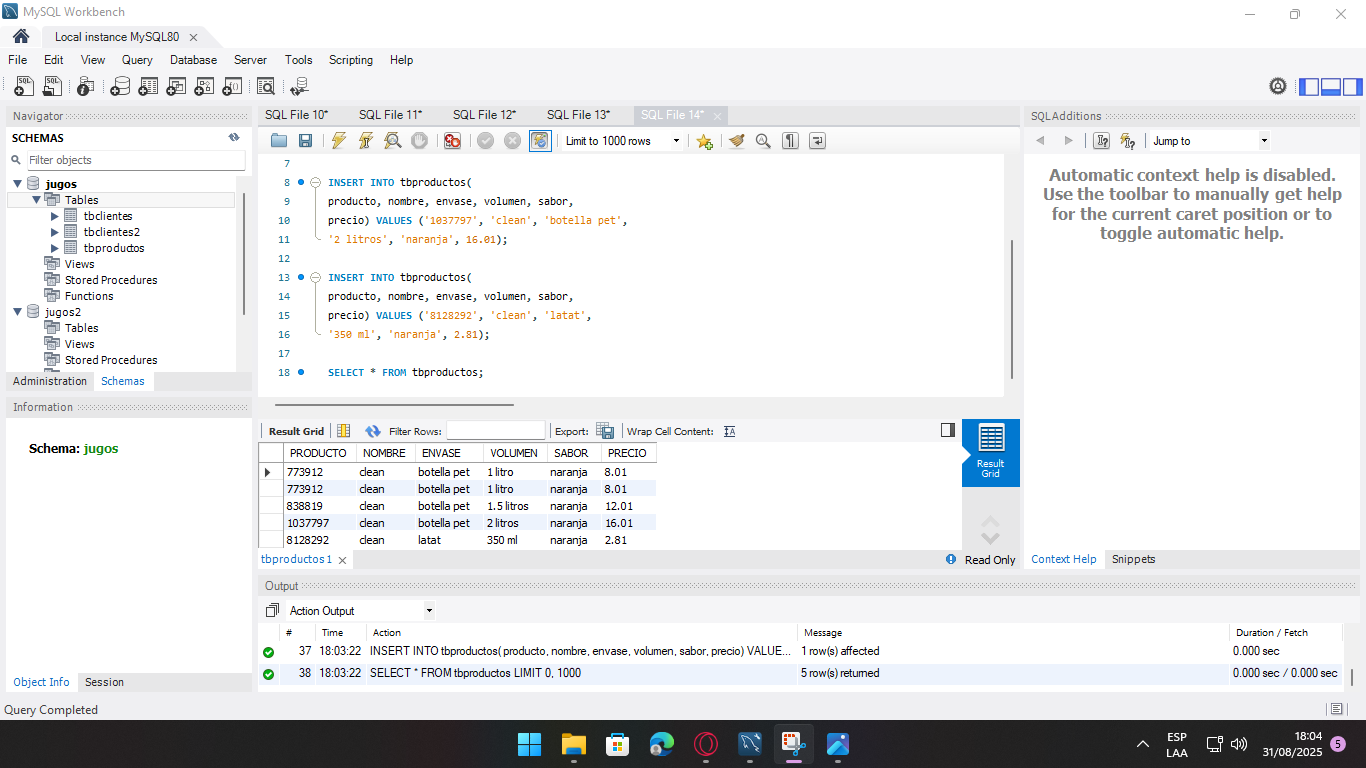Search table data icon in main toolbar
The image size is (1366, 768).
click(x=266, y=87)
